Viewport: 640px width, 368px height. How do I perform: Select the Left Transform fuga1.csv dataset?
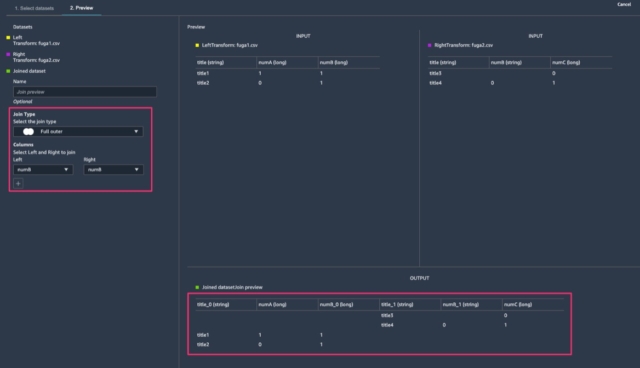click(36, 40)
